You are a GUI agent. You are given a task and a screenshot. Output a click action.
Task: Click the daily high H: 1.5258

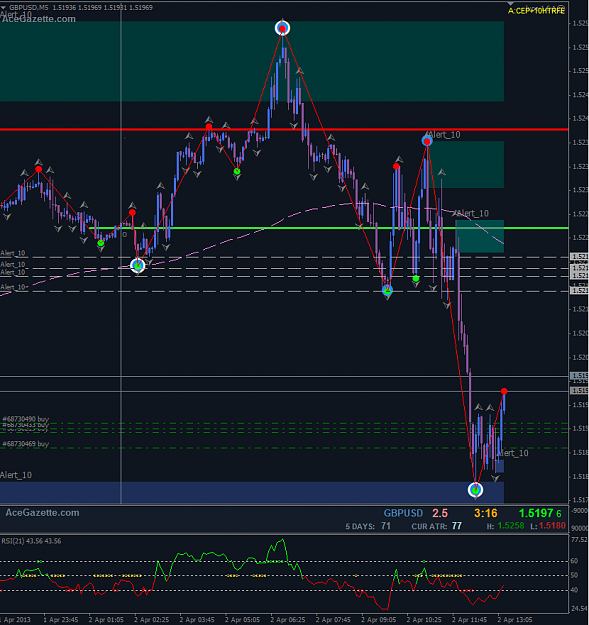(x=505, y=526)
